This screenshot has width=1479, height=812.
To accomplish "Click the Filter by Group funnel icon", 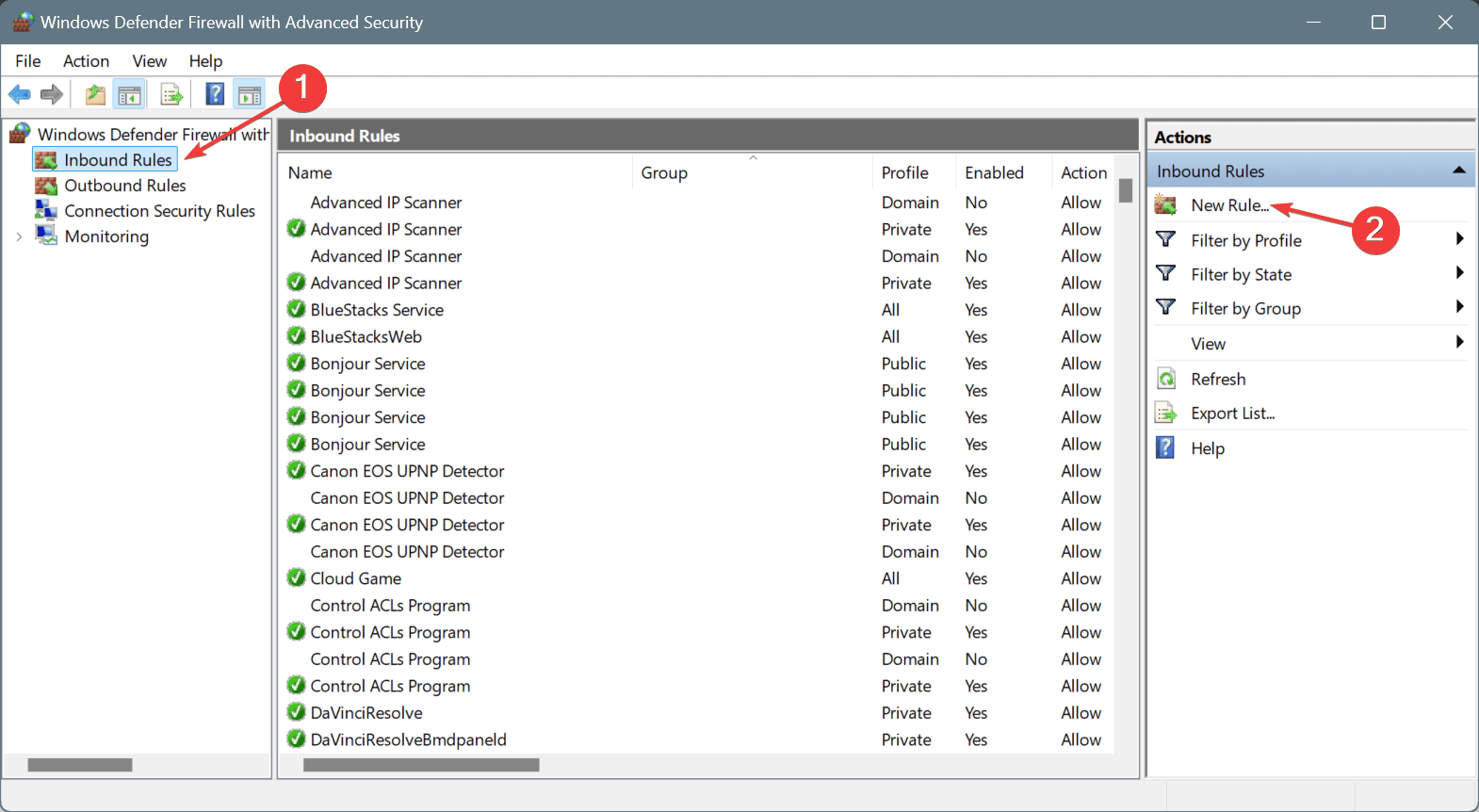I will point(1166,307).
